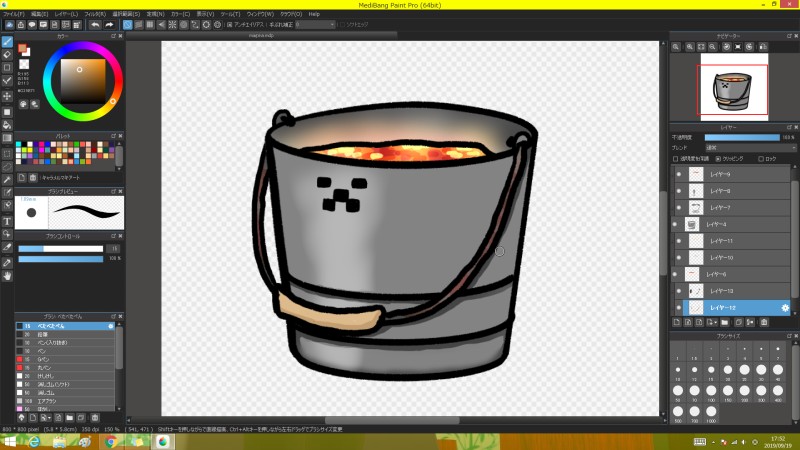This screenshot has width=800, height=450.
Task: Toggle visibility of レイヤー11
Action: 679,241
